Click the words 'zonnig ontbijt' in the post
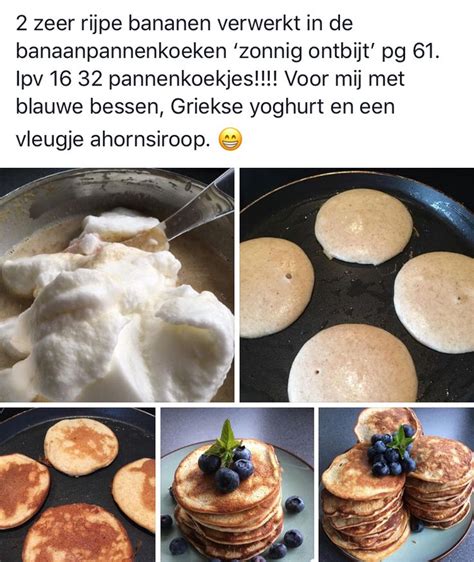The image size is (474, 562). (x=304, y=52)
